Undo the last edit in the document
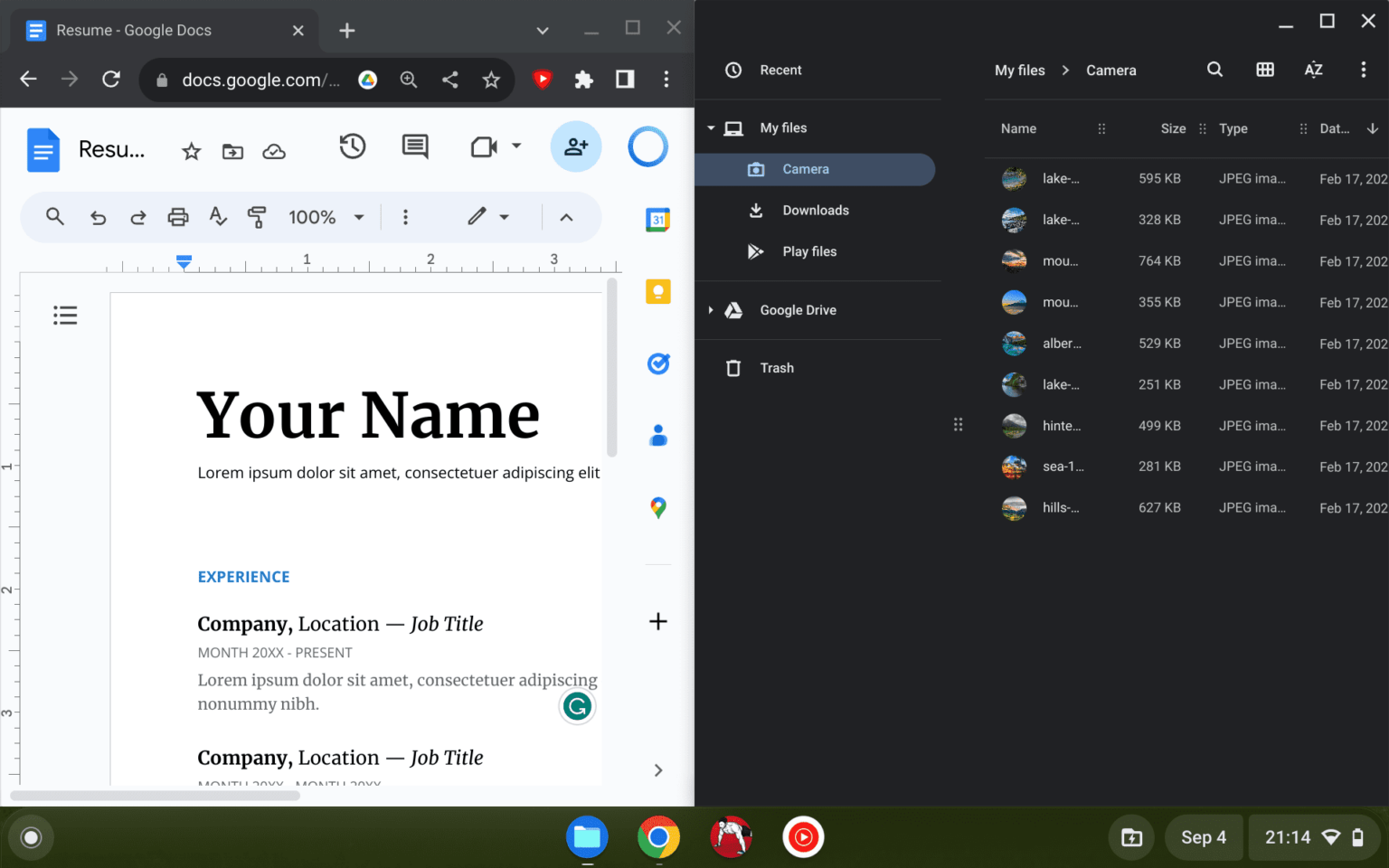1389x868 pixels. (x=98, y=217)
